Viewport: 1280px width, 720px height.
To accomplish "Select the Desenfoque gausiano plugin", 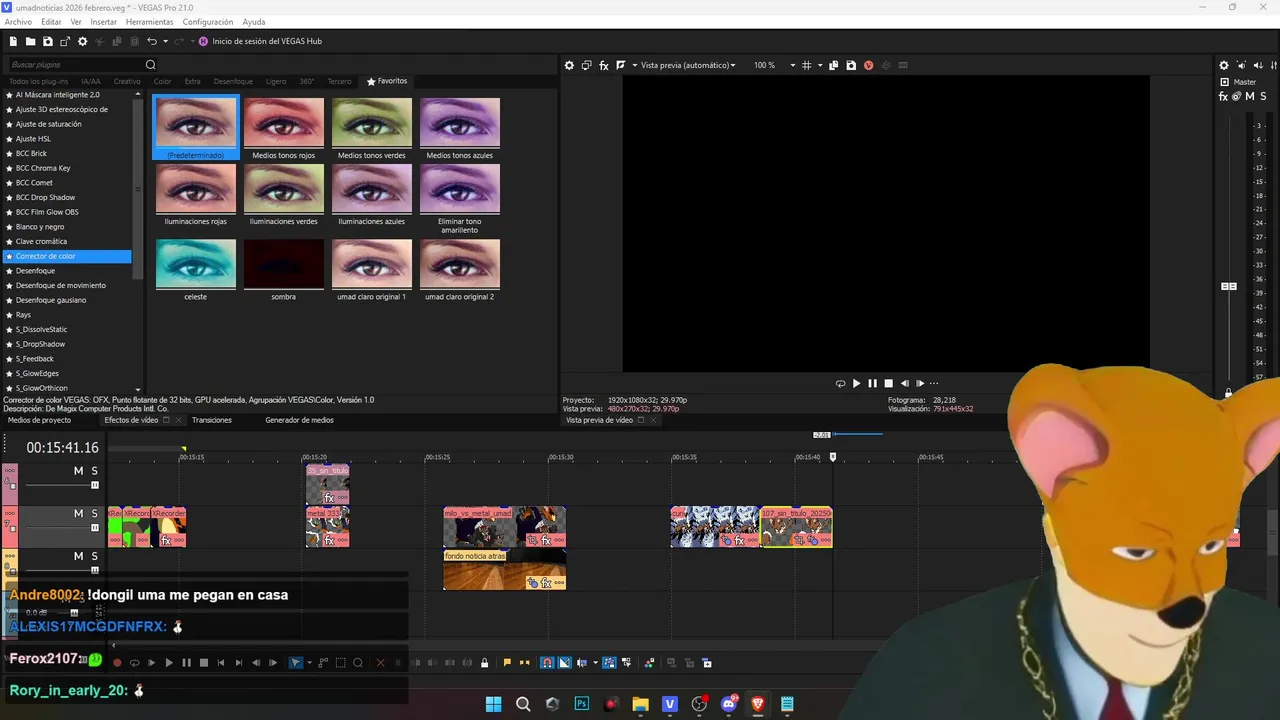I will (51, 300).
